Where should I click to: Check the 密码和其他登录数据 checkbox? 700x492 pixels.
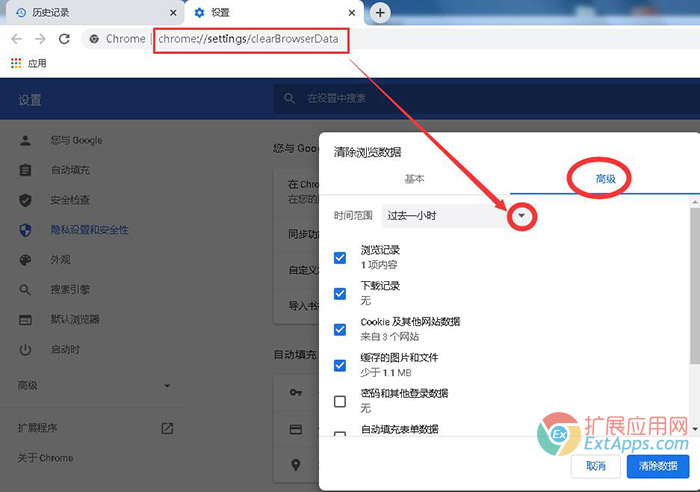(340, 401)
